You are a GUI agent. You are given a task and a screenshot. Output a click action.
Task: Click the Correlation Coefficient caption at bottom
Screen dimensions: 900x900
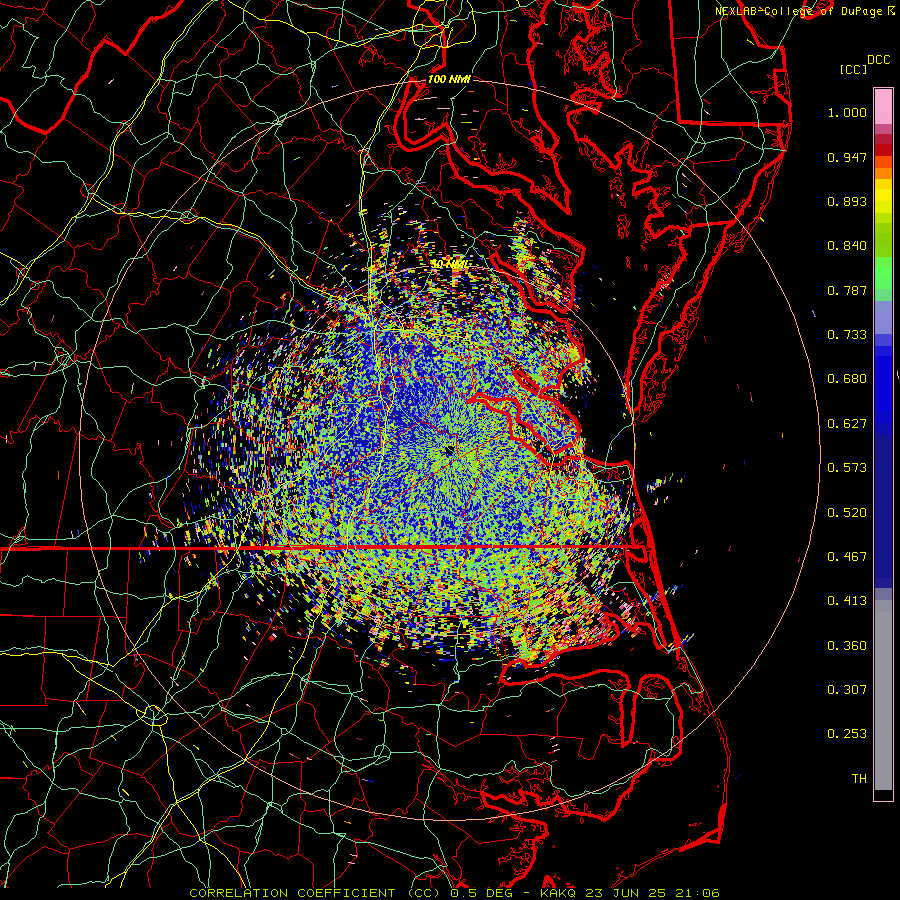click(x=454, y=893)
